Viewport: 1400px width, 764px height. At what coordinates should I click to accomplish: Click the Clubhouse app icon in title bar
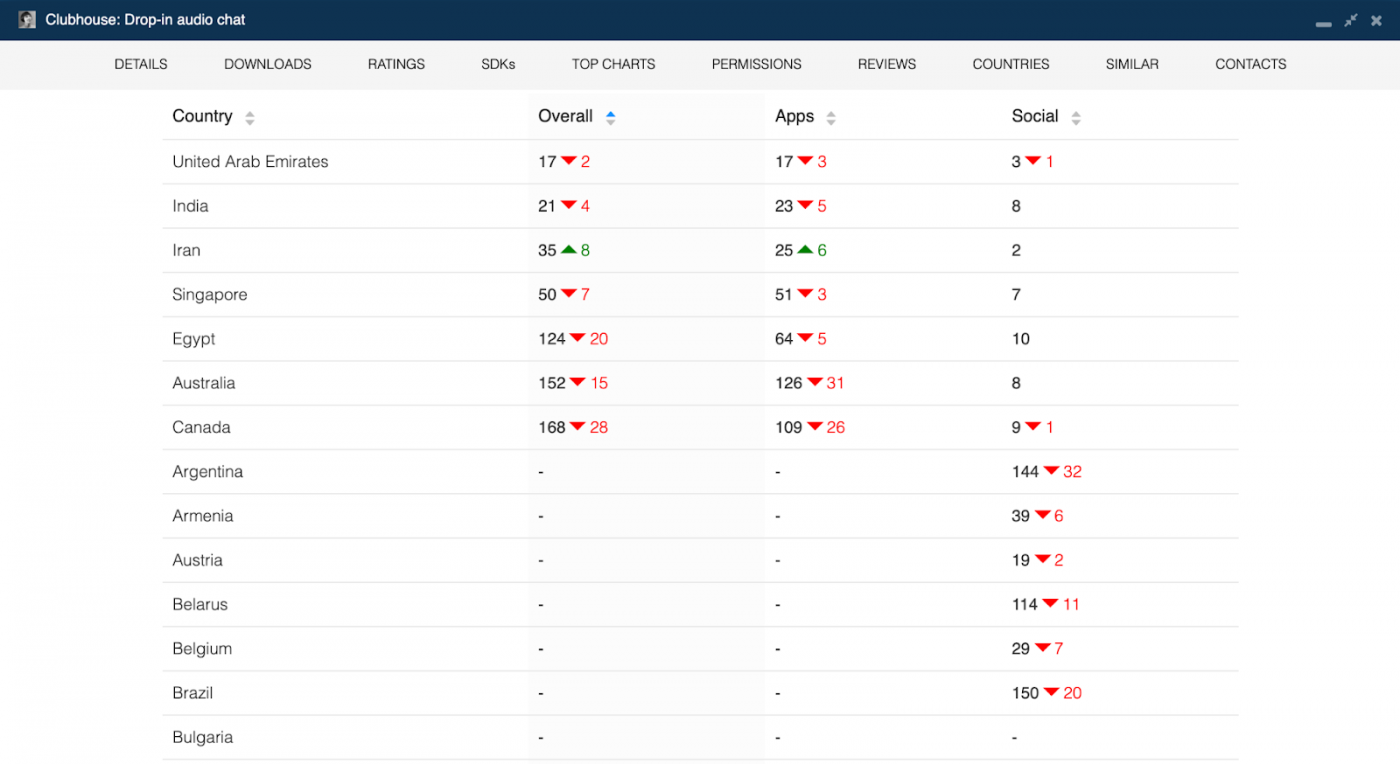click(27, 20)
